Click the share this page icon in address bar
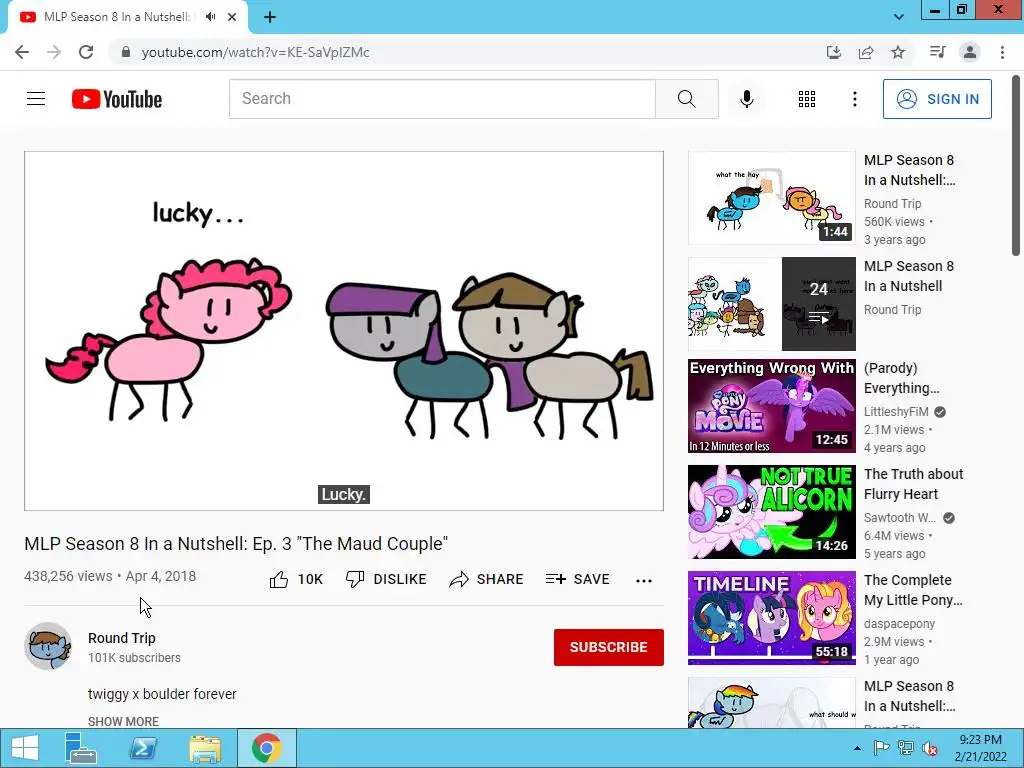Image resolution: width=1024 pixels, height=768 pixels. 866,52
